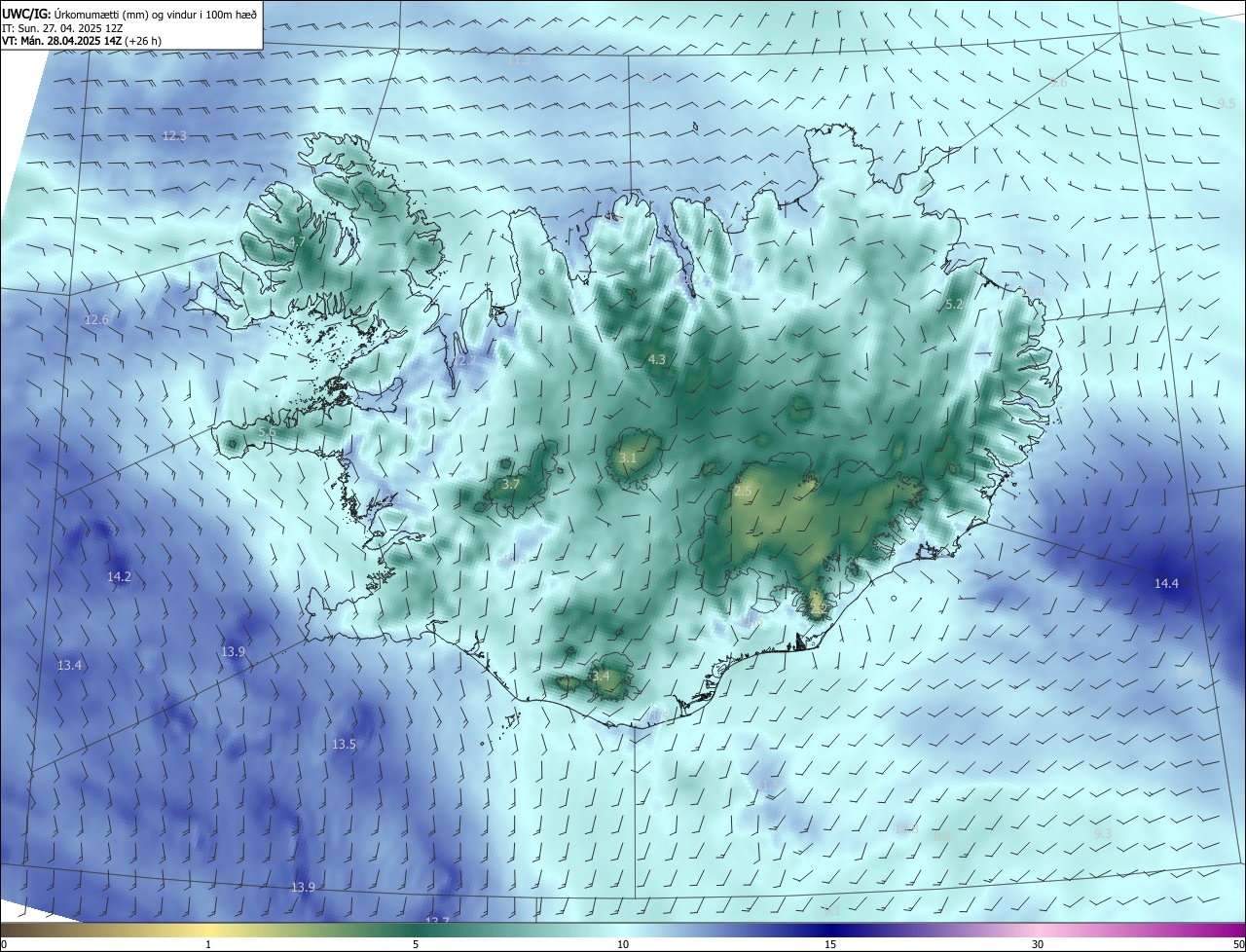Click the 13.5 value south of Reykjanes
The width and height of the screenshot is (1246, 952).
pos(344,745)
